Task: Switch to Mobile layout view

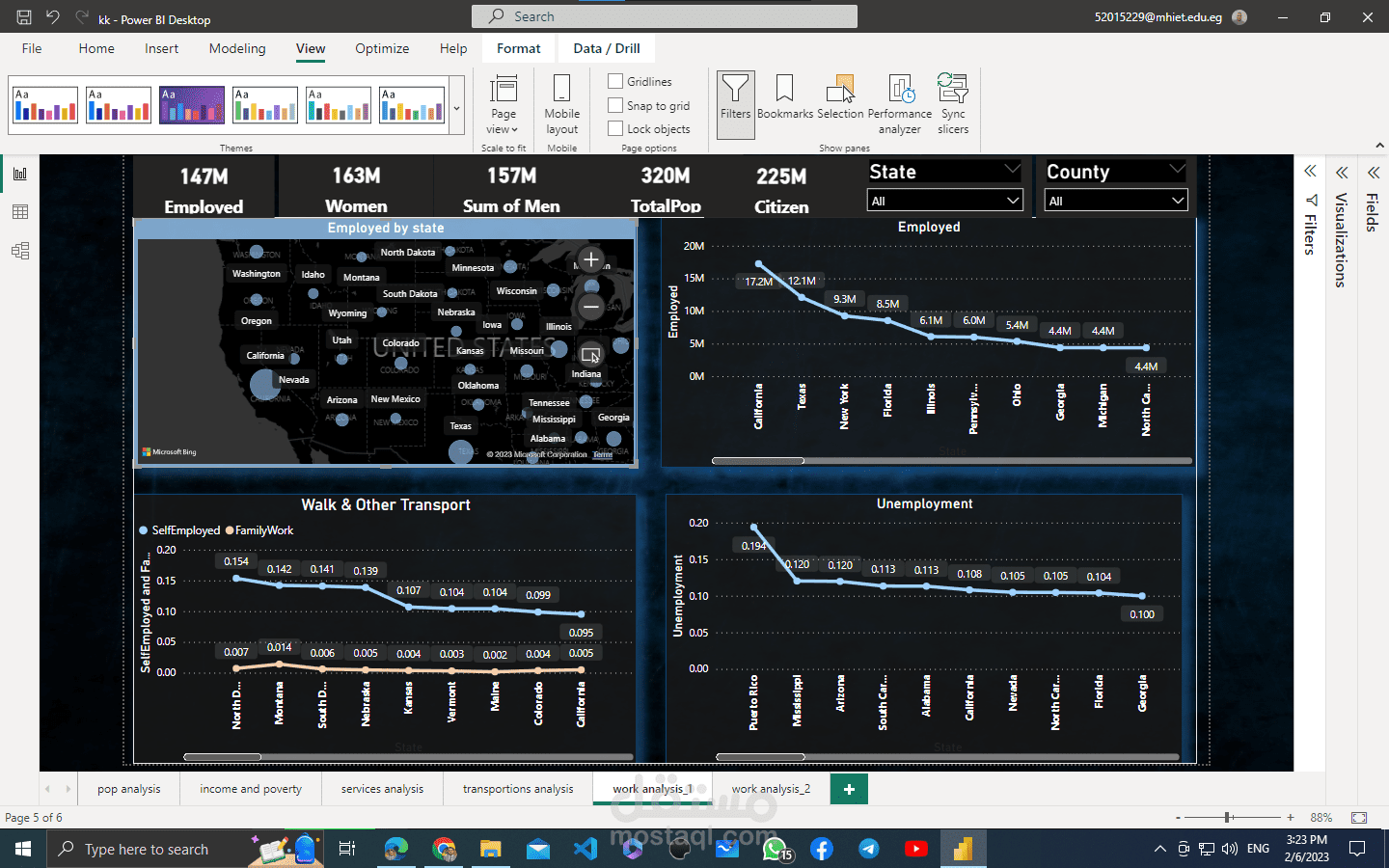Action: click(x=561, y=103)
